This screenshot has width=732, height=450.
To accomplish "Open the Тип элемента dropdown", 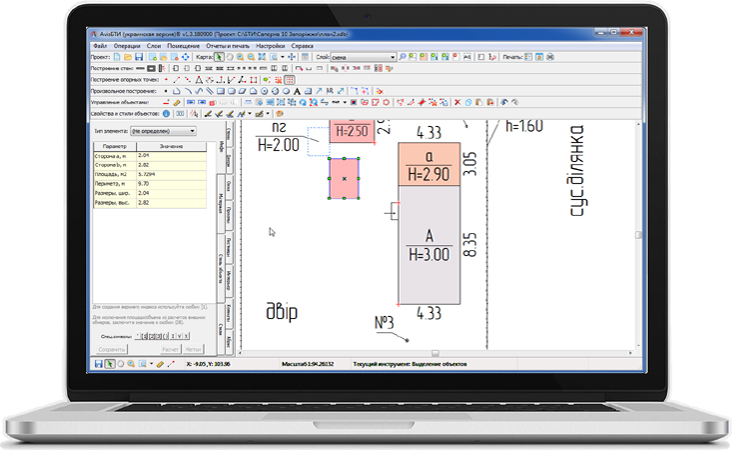I will [x=190, y=131].
